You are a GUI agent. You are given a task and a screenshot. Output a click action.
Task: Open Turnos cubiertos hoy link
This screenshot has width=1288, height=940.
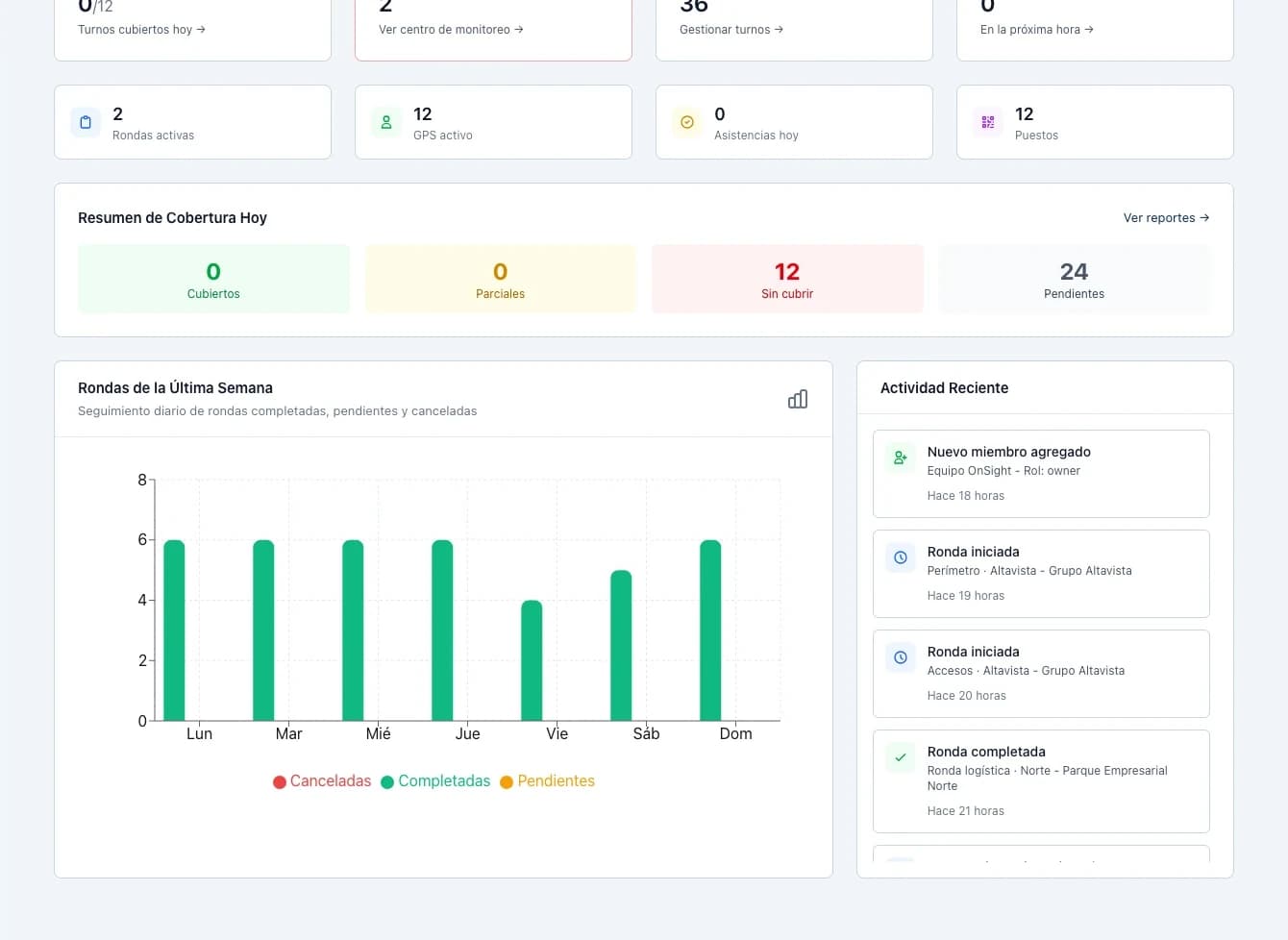point(141,30)
